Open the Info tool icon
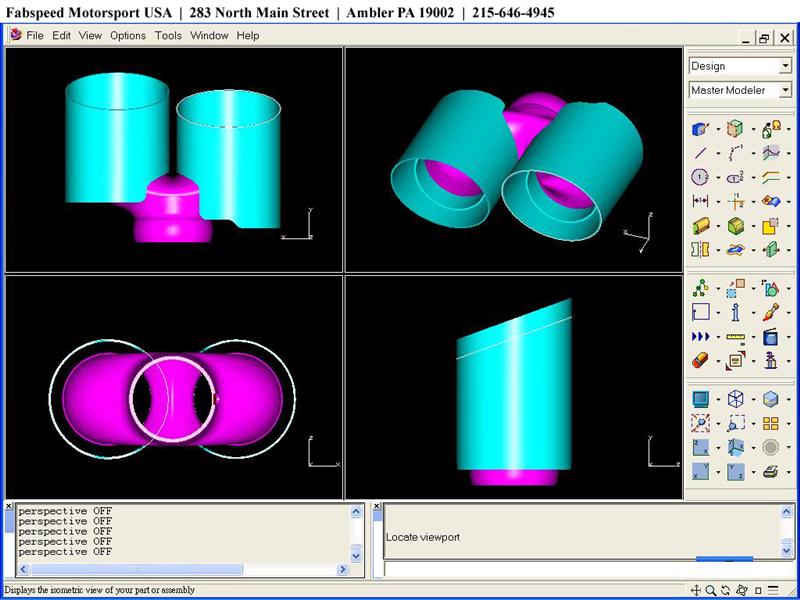This screenshot has width=800, height=600. point(736,313)
